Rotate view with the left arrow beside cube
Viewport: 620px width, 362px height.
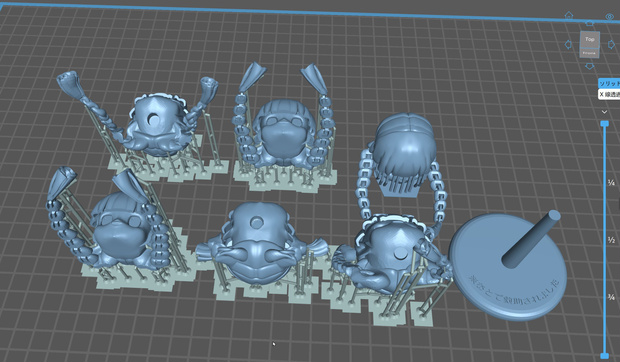pyautogui.click(x=568, y=44)
